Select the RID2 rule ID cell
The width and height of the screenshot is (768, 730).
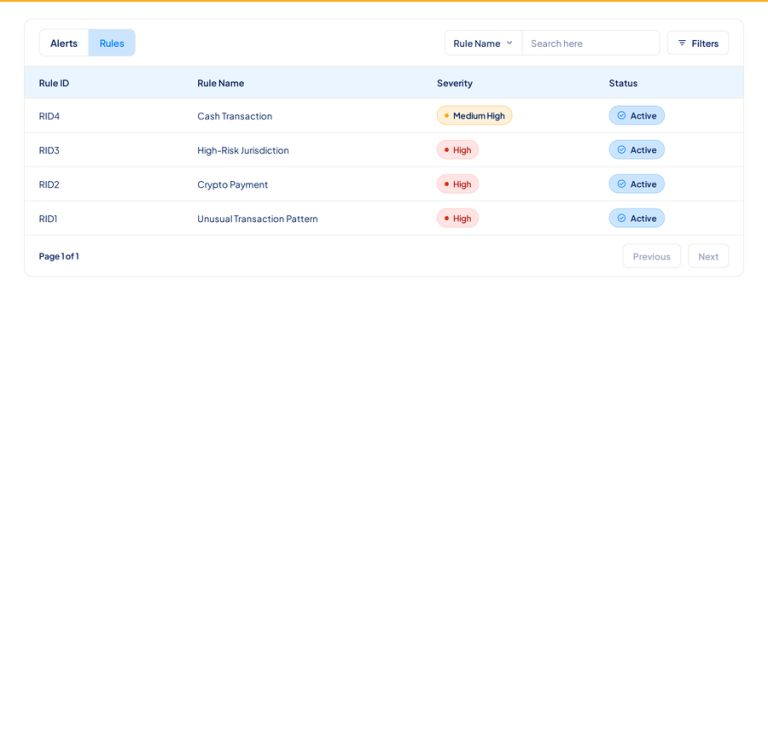(49, 185)
